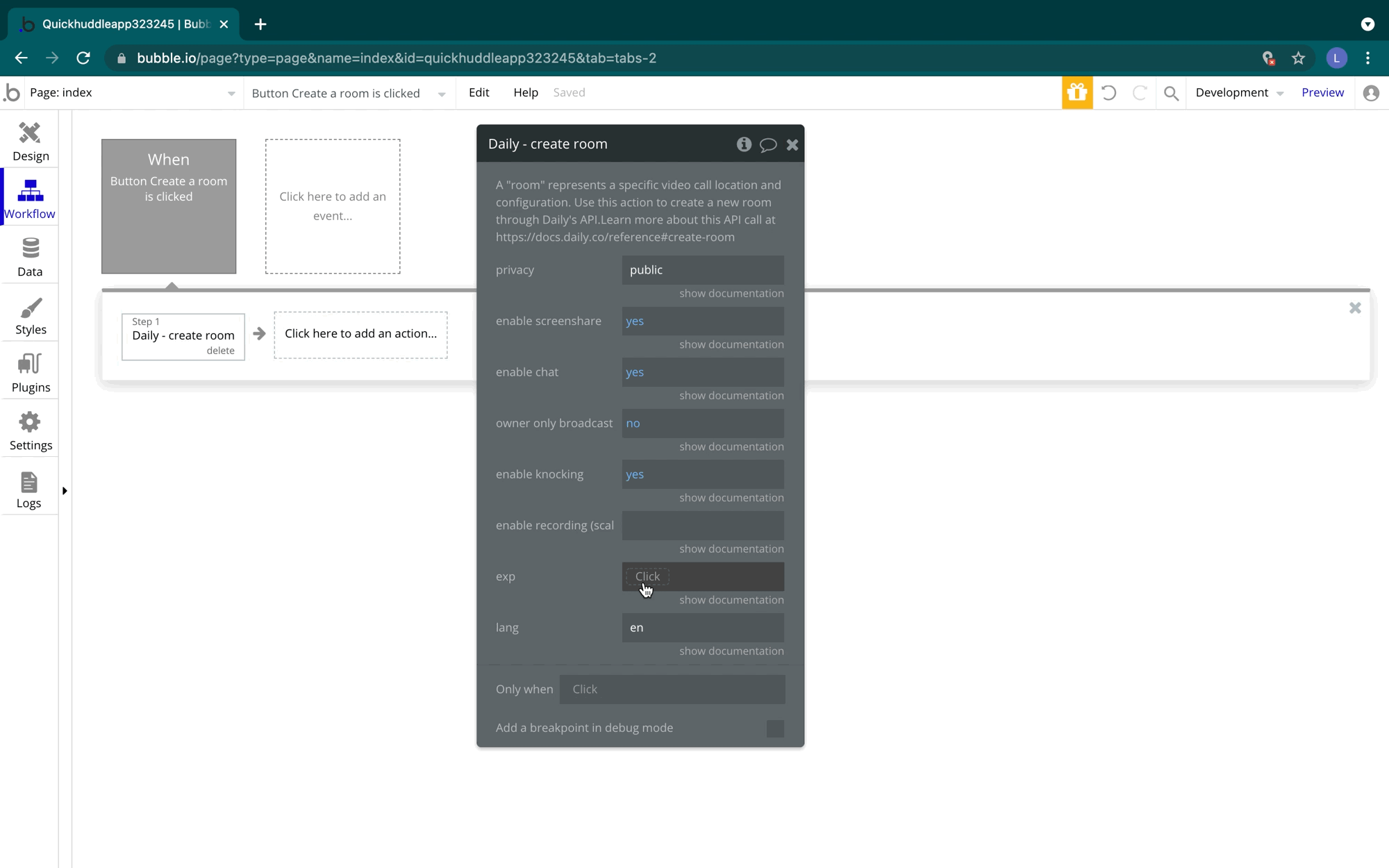Click the redo arrow icon

click(x=1140, y=92)
